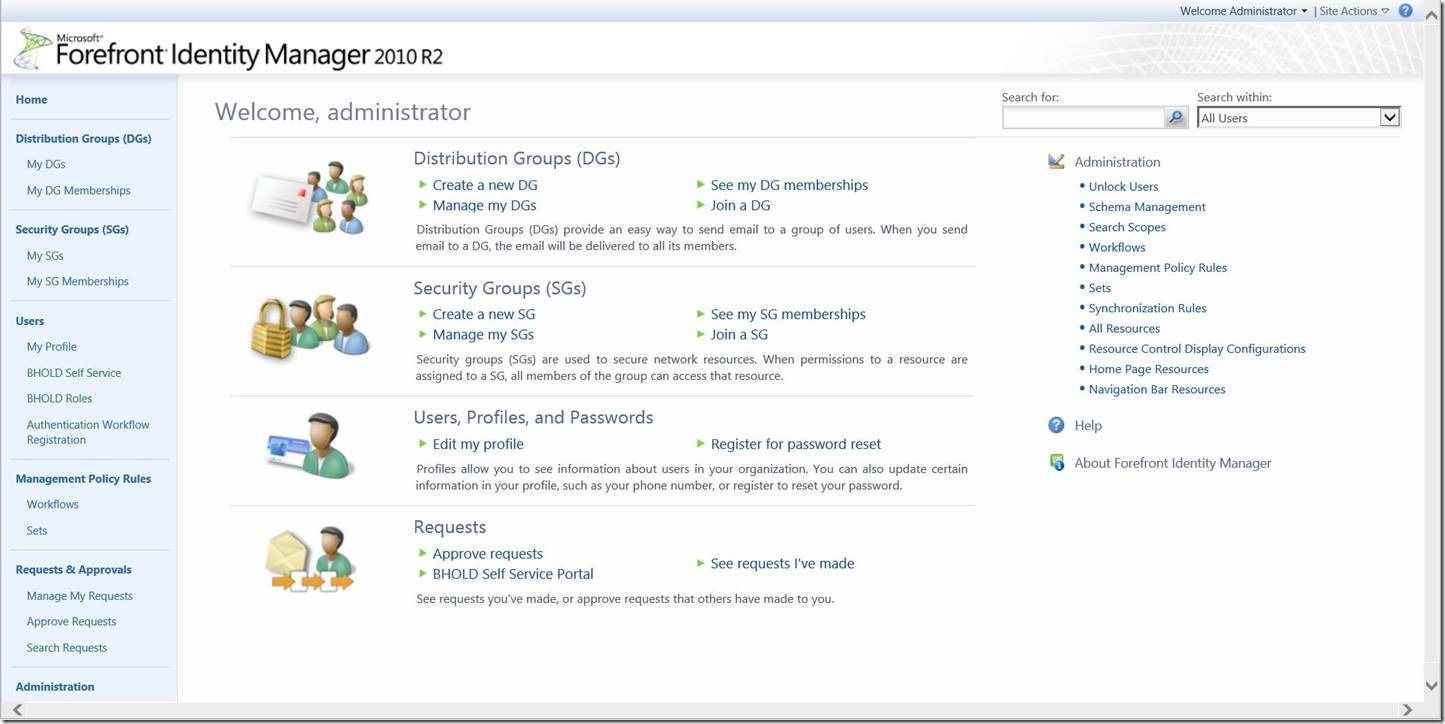Click the Manage my DGs link
1445x724 pixels.
click(485, 205)
